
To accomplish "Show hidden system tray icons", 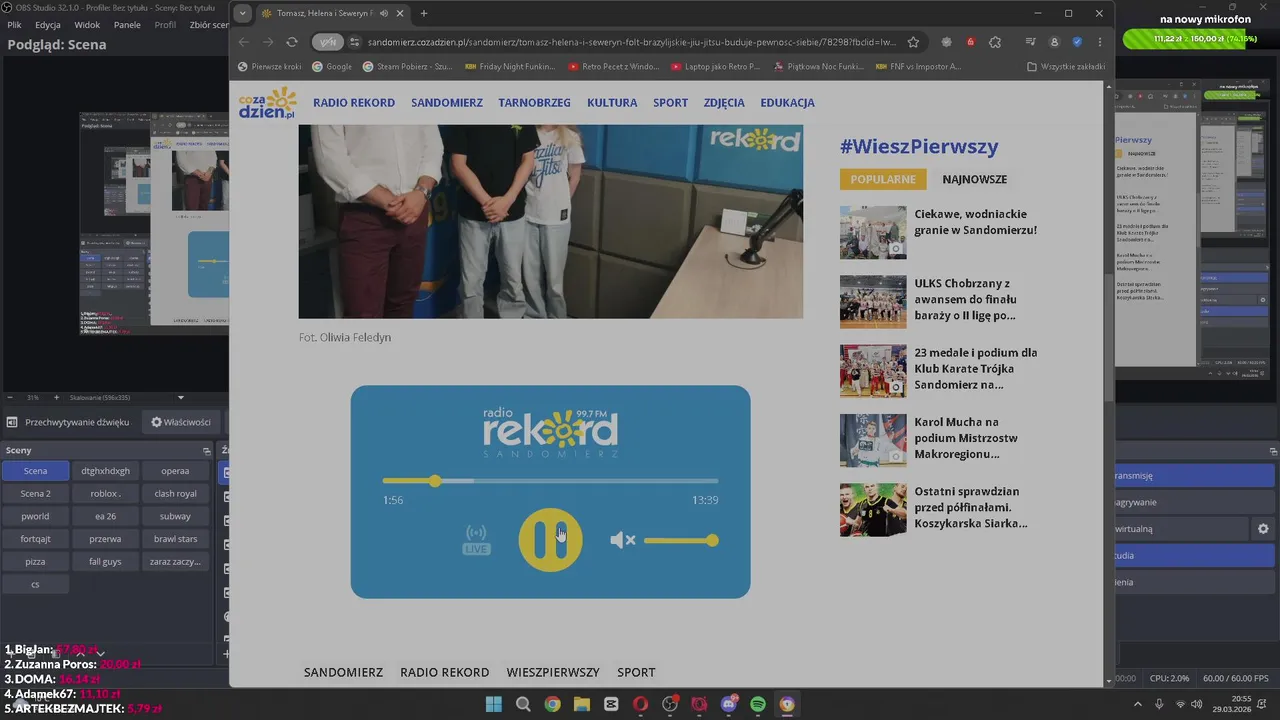I will 1140,704.
